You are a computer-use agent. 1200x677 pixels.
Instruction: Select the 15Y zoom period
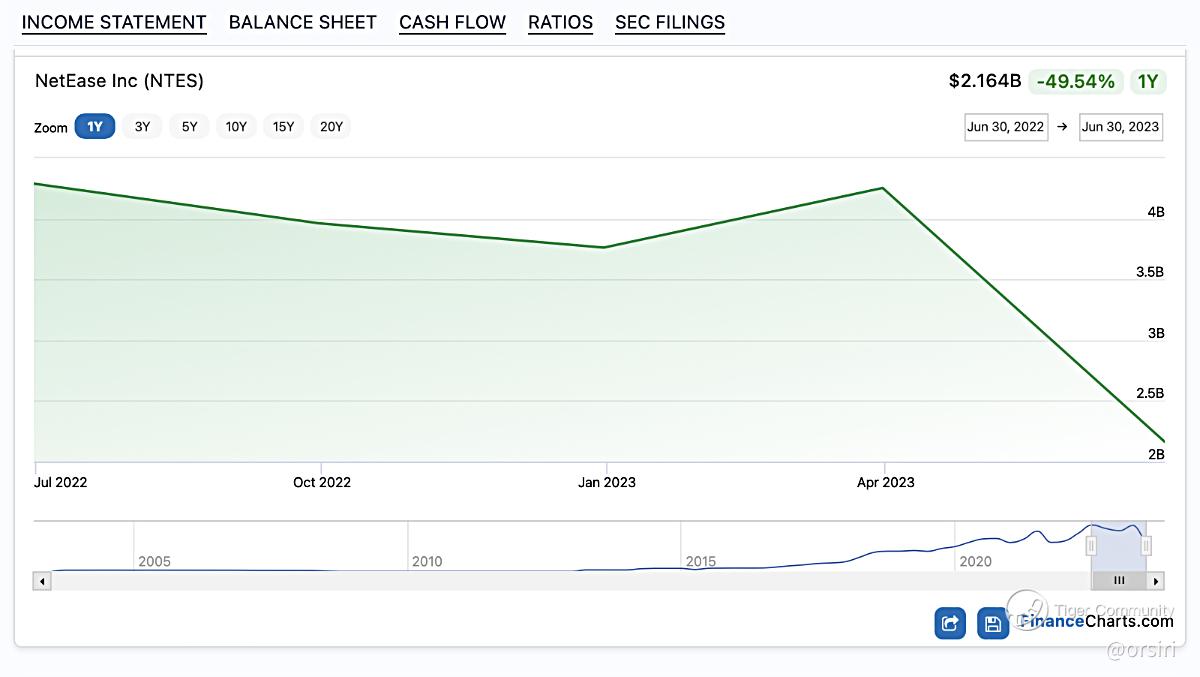click(x=284, y=127)
